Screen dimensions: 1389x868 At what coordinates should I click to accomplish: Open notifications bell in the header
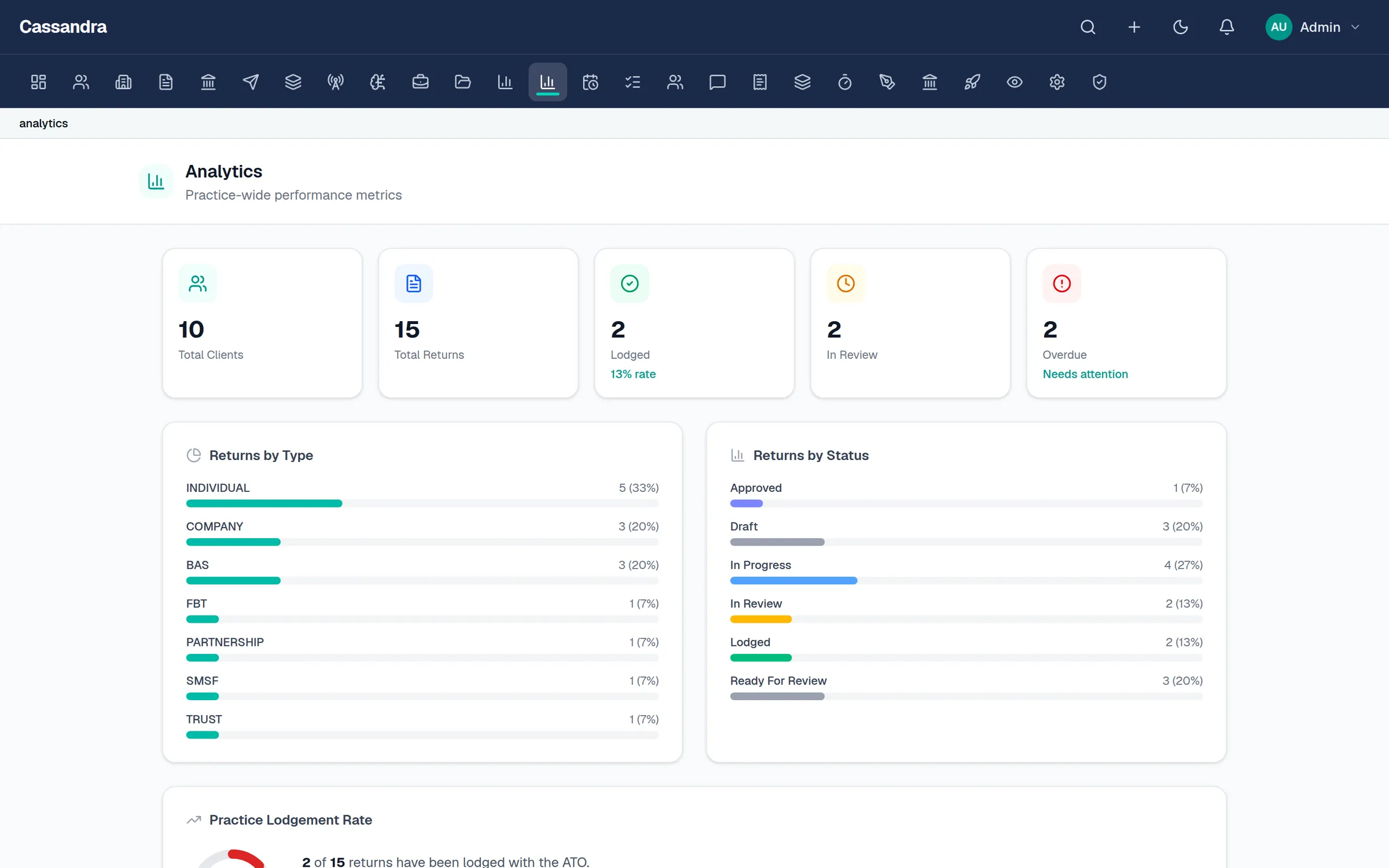[x=1227, y=27]
